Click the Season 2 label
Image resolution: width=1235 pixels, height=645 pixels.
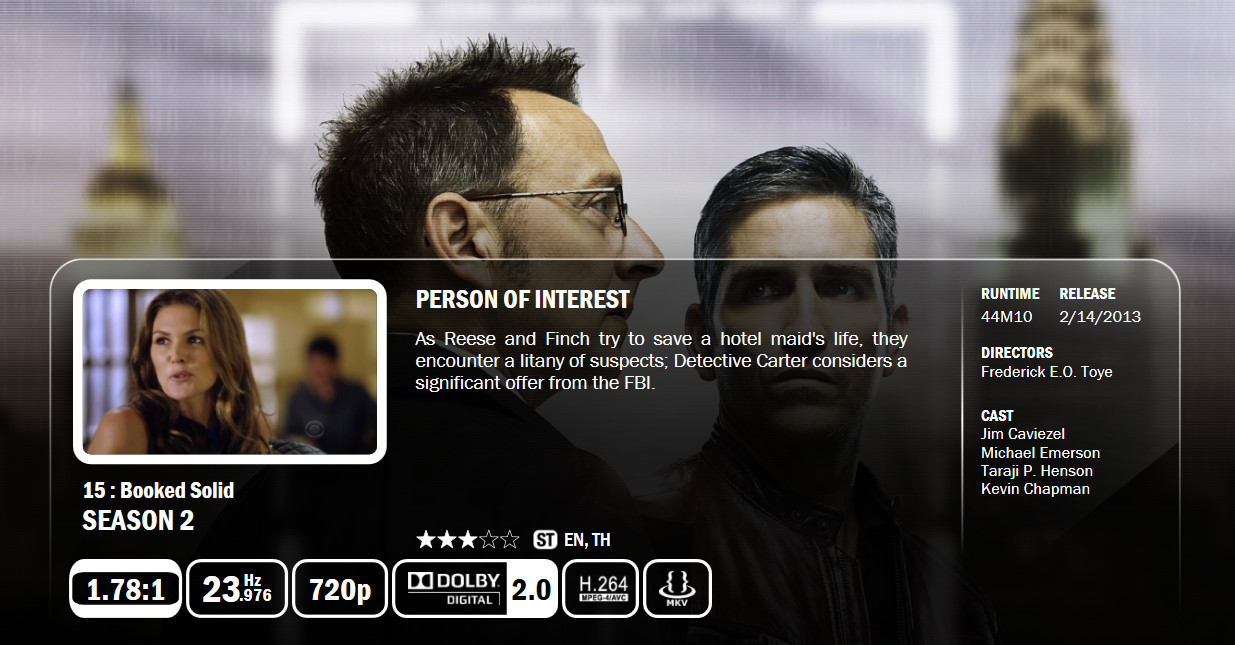tap(138, 520)
